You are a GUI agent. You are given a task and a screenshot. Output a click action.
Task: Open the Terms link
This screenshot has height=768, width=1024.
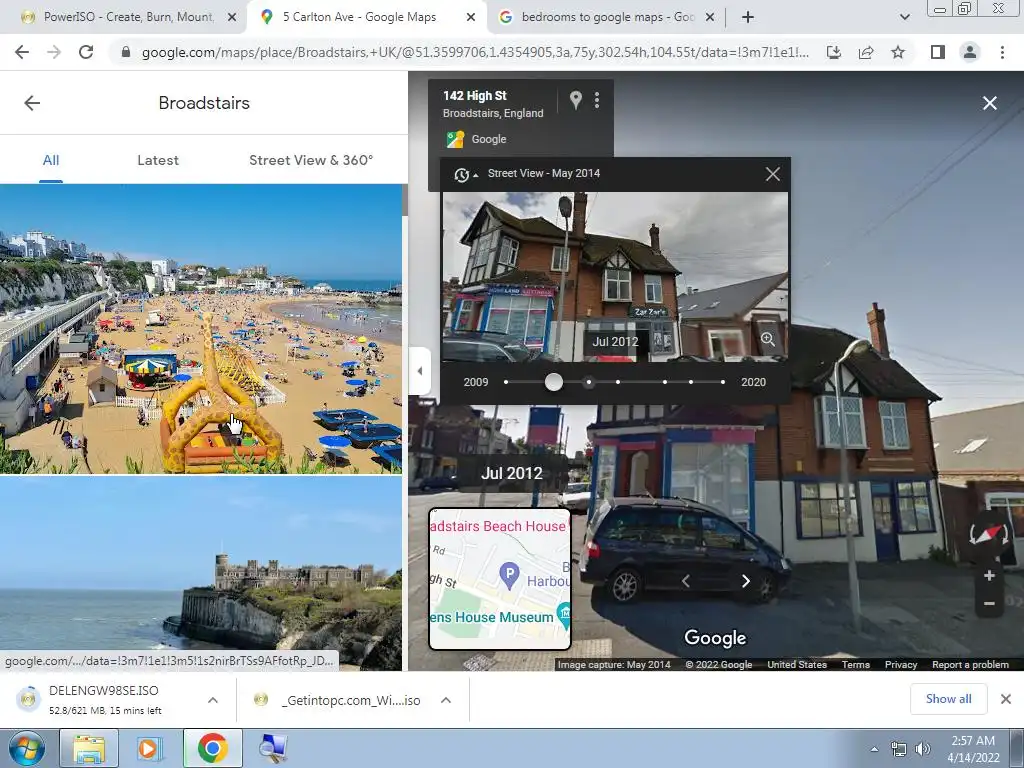tap(856, 665)
